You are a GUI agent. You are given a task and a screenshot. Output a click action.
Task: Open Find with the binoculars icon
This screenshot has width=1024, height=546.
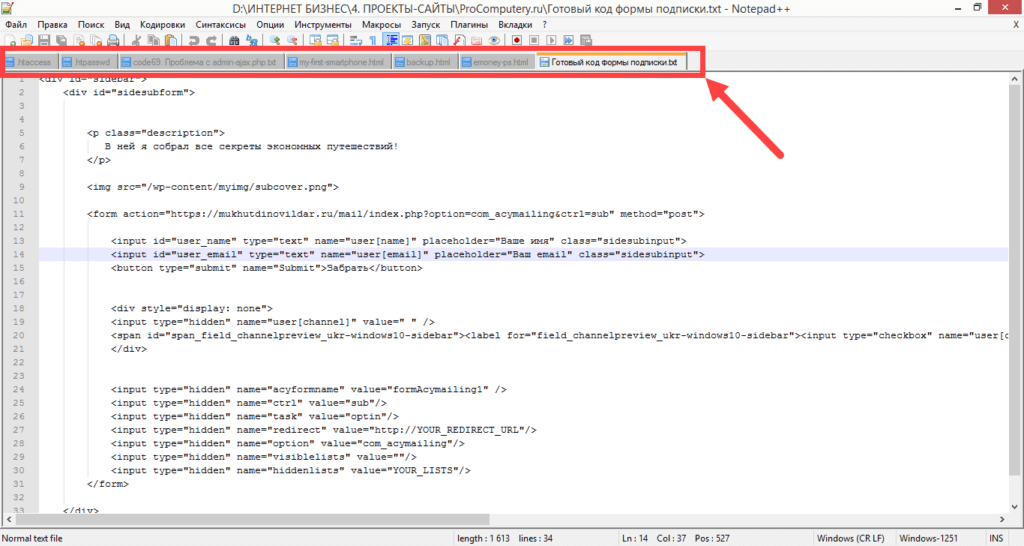coord(234,41)
